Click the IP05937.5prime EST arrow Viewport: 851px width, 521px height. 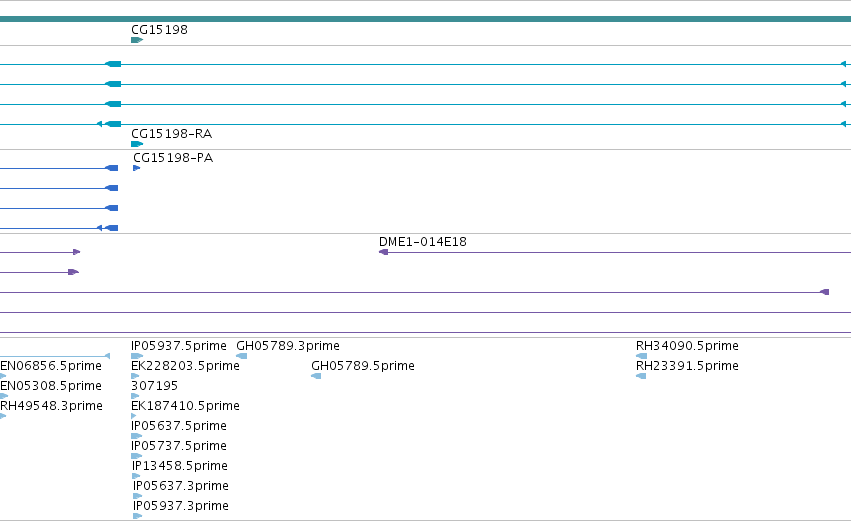click(x=137, y=356)
